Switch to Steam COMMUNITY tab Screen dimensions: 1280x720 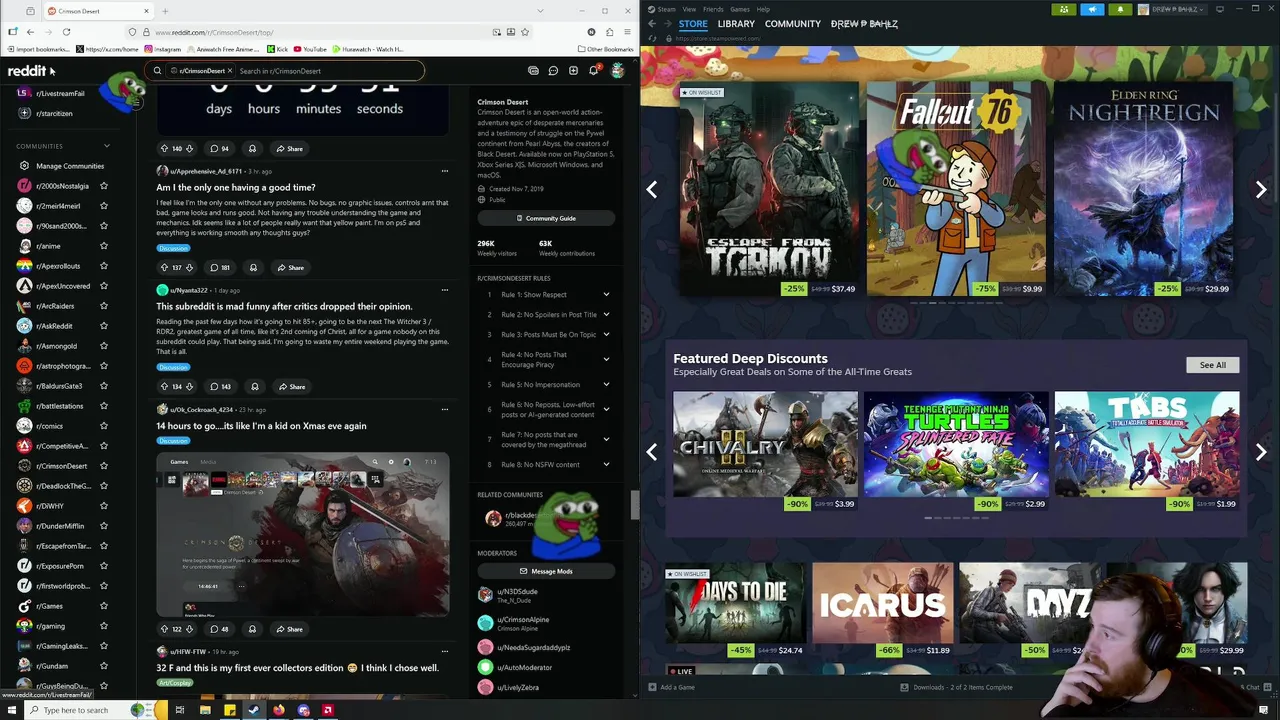[x=793, y=24]
